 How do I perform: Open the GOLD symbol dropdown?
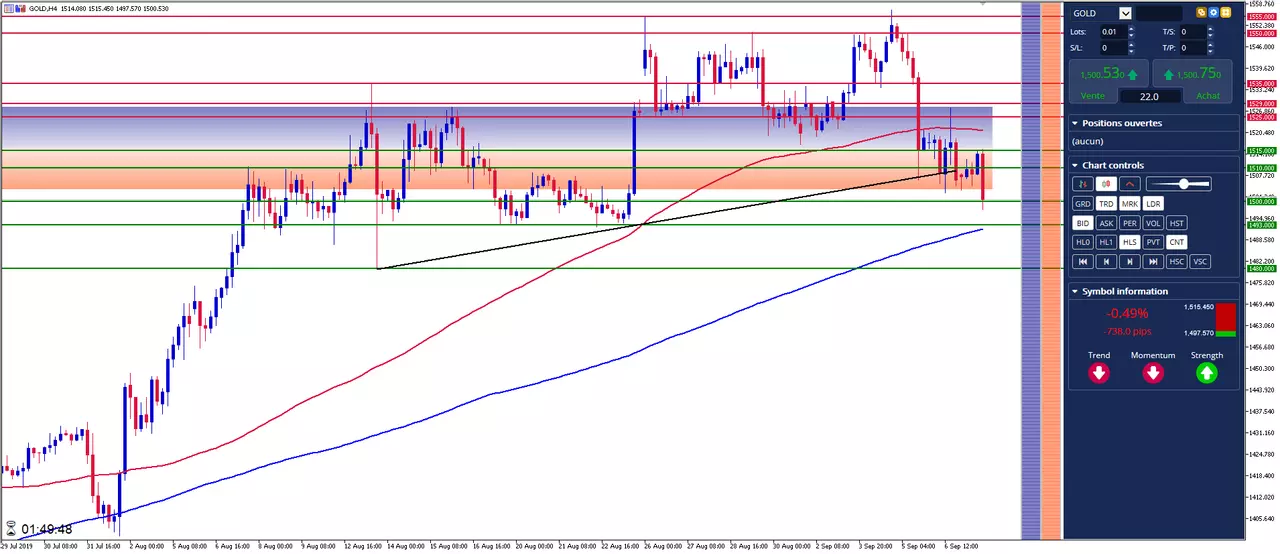1125,13
